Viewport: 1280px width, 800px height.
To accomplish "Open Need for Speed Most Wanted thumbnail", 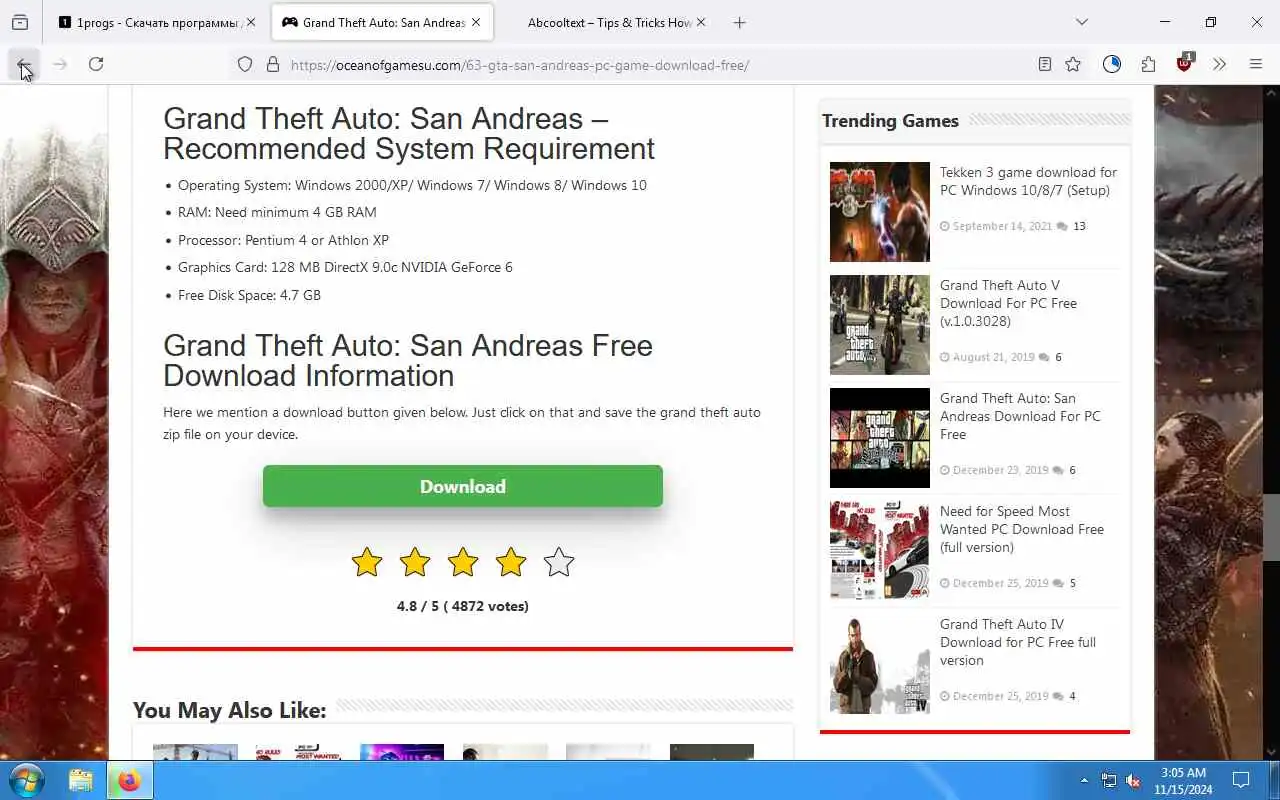I will point(880,551).
